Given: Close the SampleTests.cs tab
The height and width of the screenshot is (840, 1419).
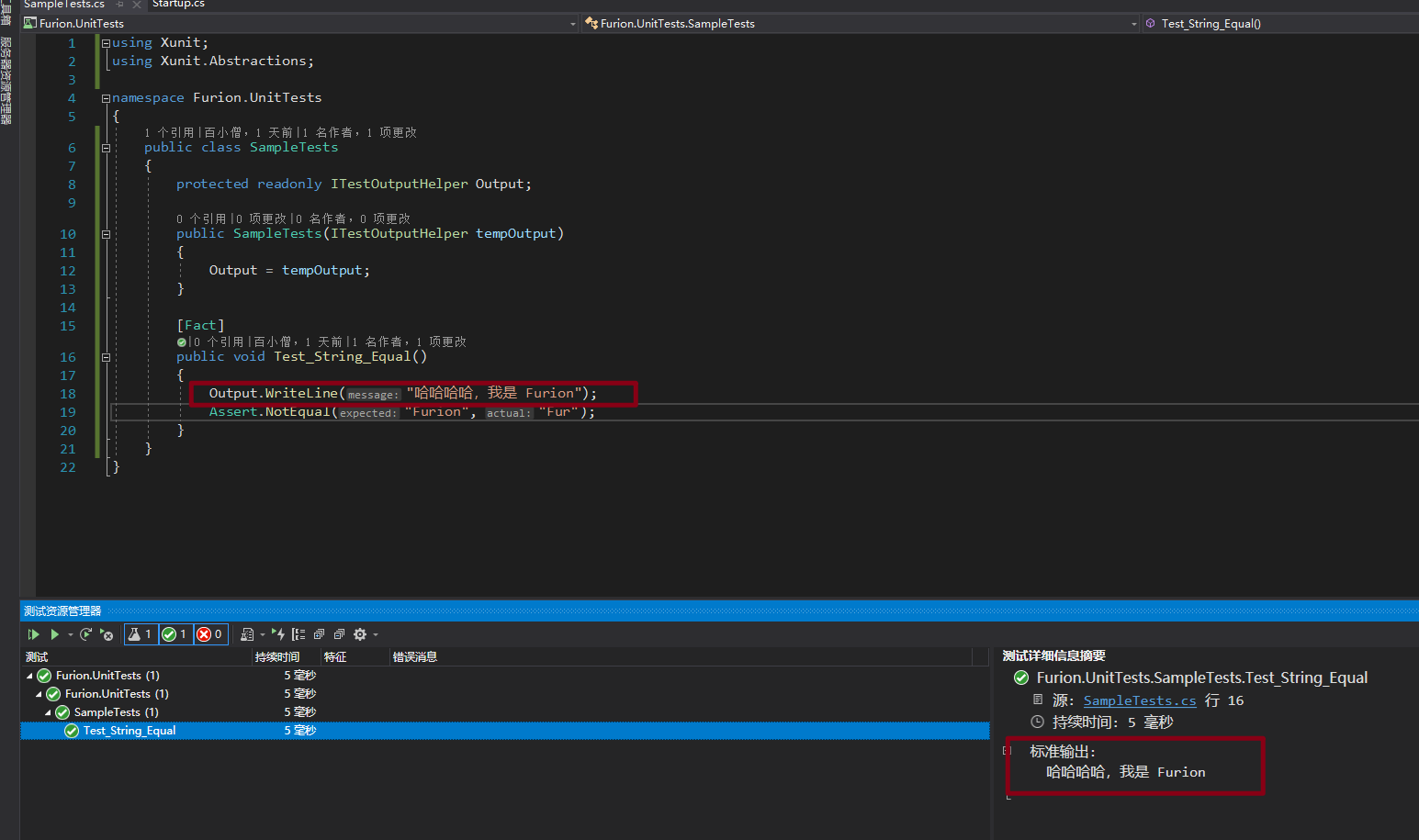Looking at the screenshot, I should coord(137,5).
